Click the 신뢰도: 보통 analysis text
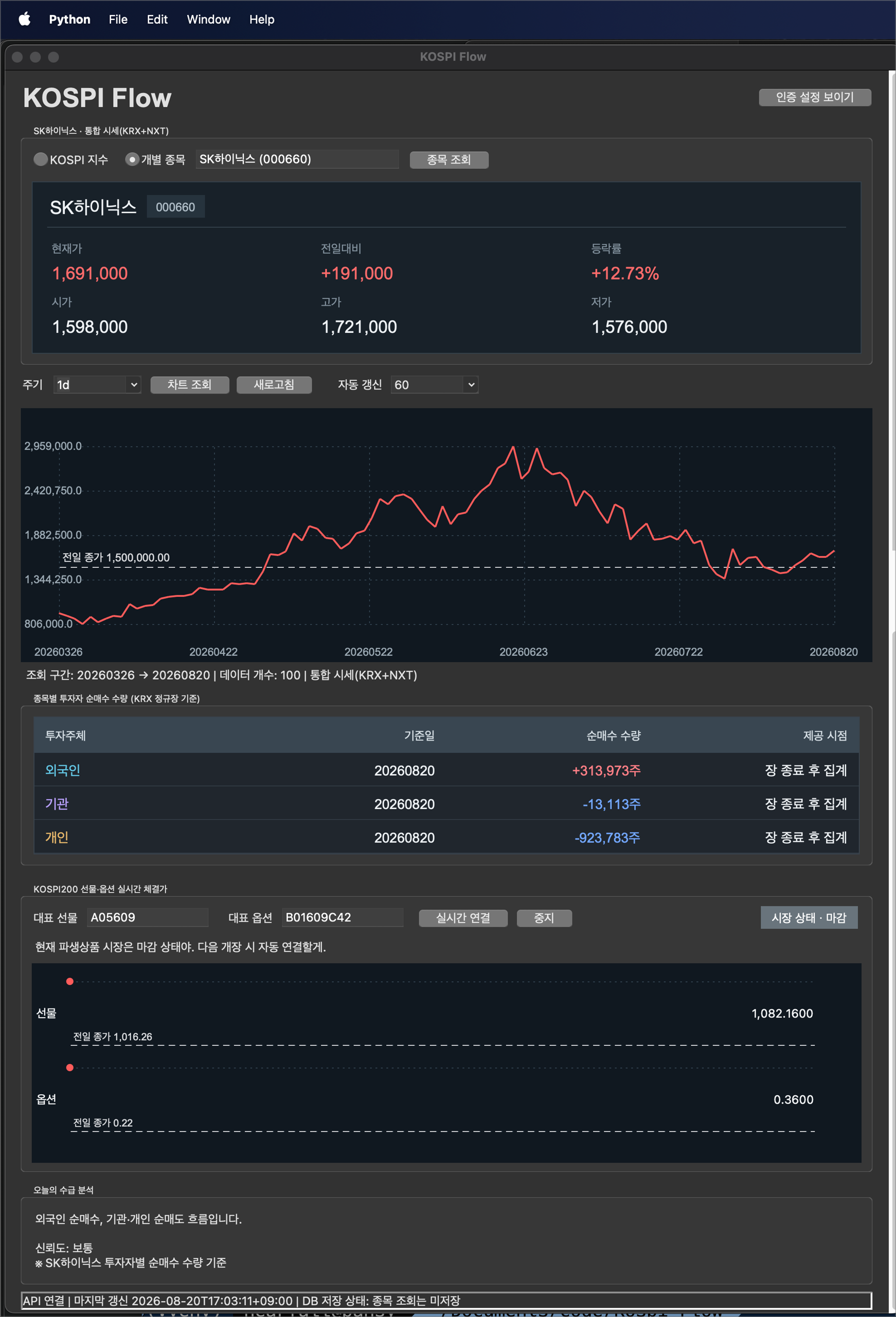The width and height of the screenshot is (896, 1317). point(64,1248)
